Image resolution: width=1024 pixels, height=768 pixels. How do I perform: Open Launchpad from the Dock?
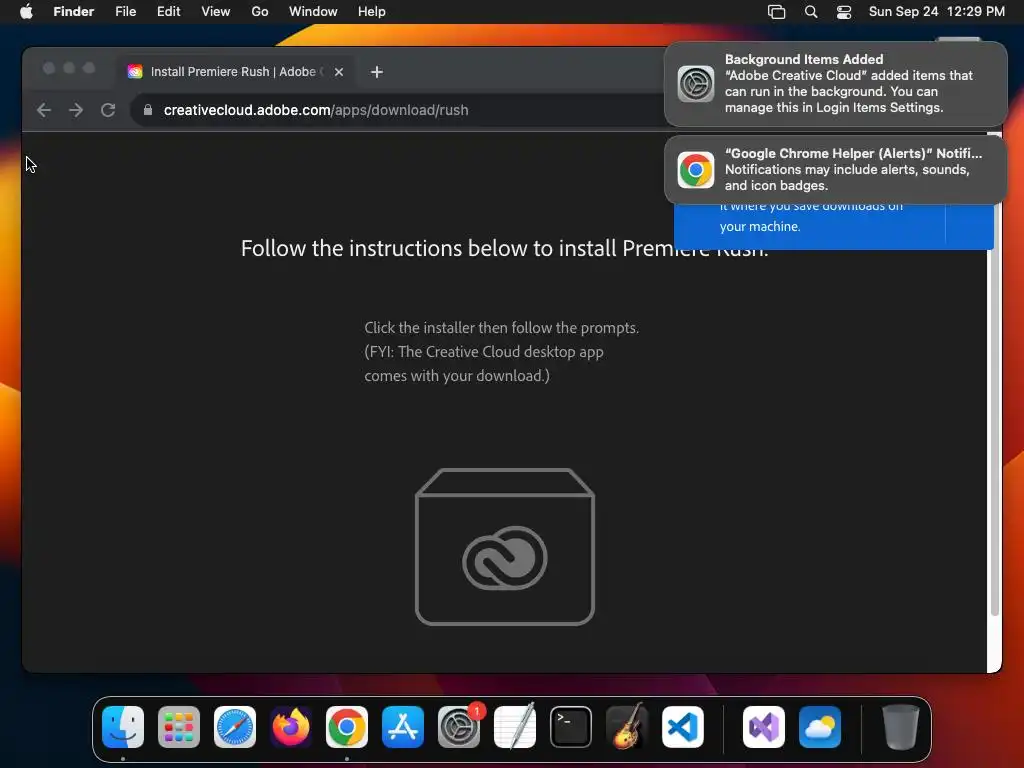pyautogui.click(x=179, y=727)
